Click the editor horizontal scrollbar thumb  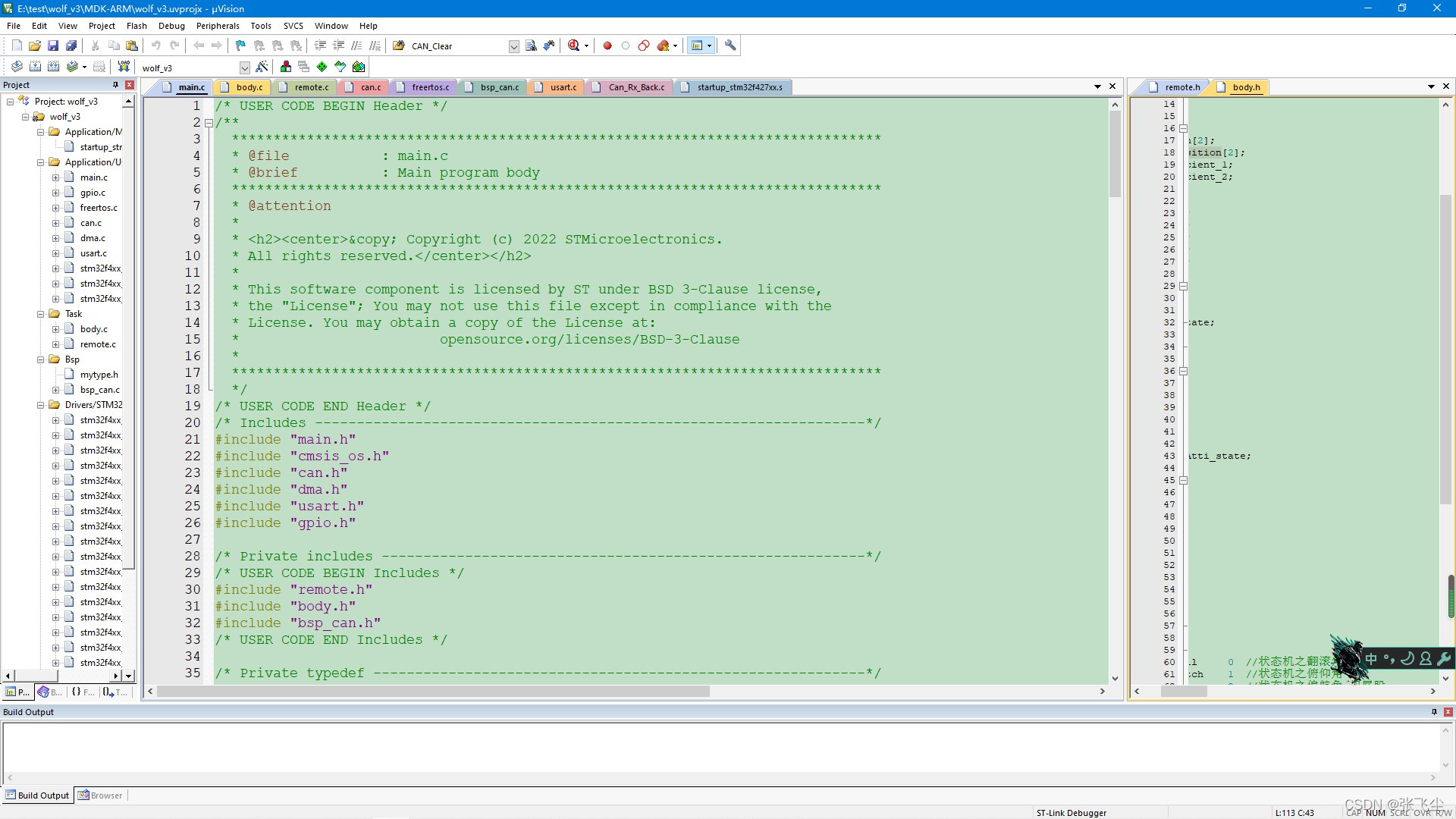click(x=432, y=692)
